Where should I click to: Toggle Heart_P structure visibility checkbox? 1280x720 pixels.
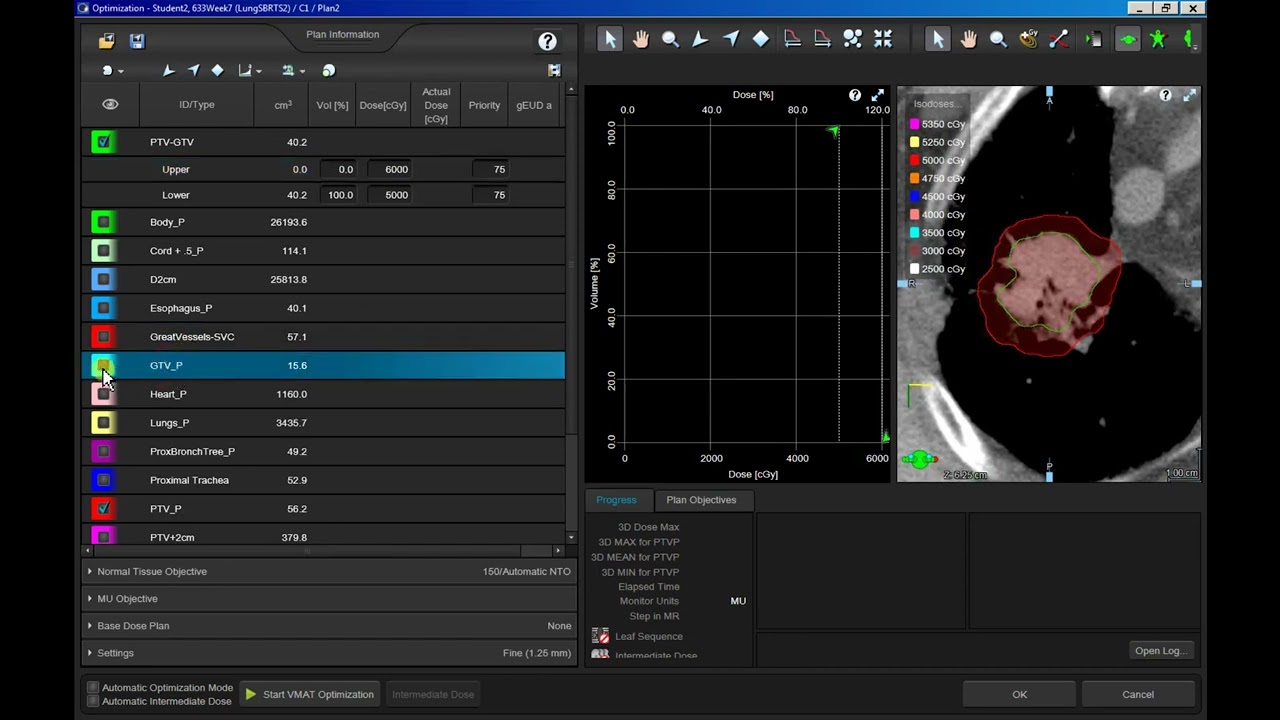point(103,394)
